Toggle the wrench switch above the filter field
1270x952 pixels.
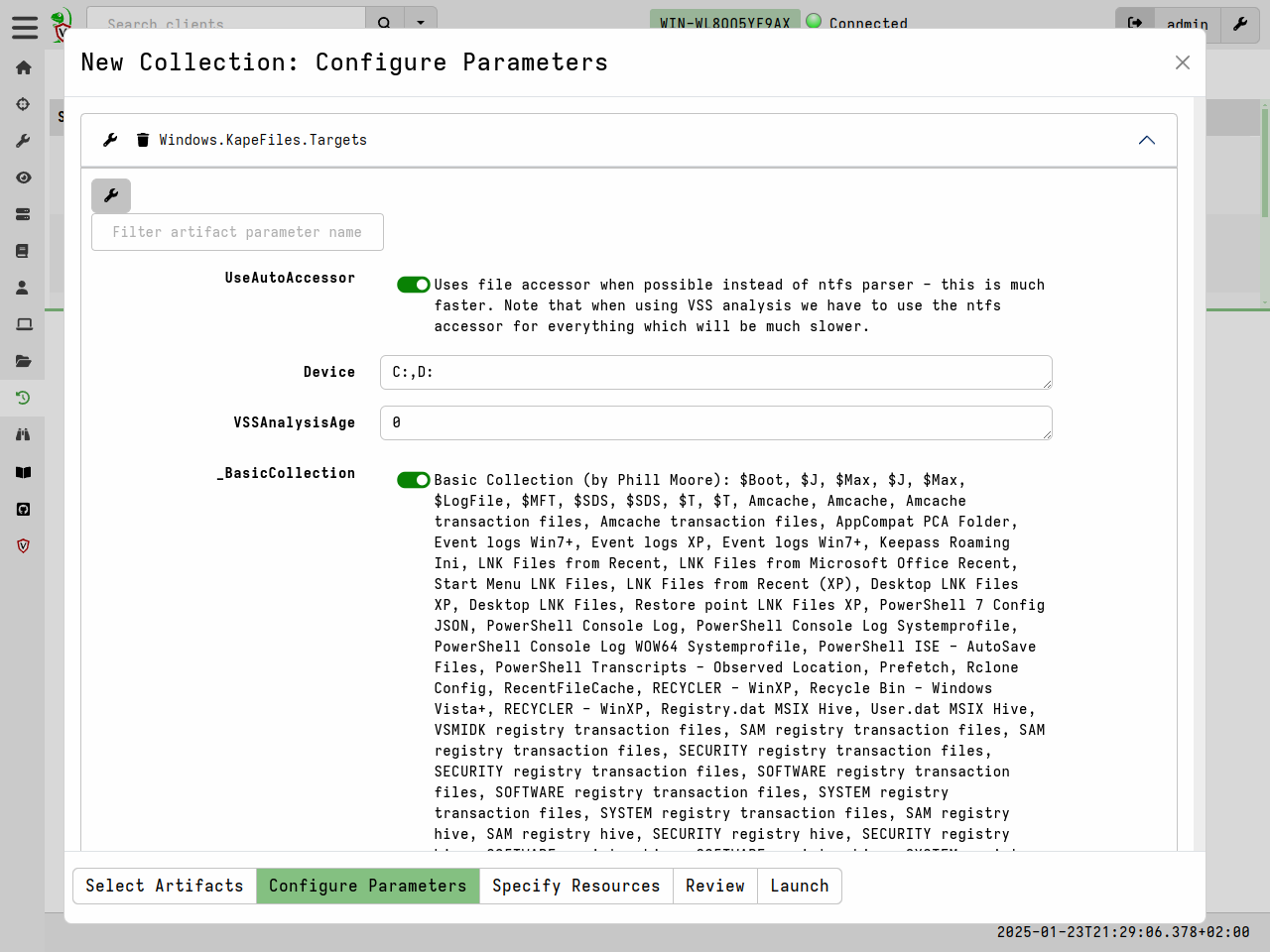(x=111, y=195)
